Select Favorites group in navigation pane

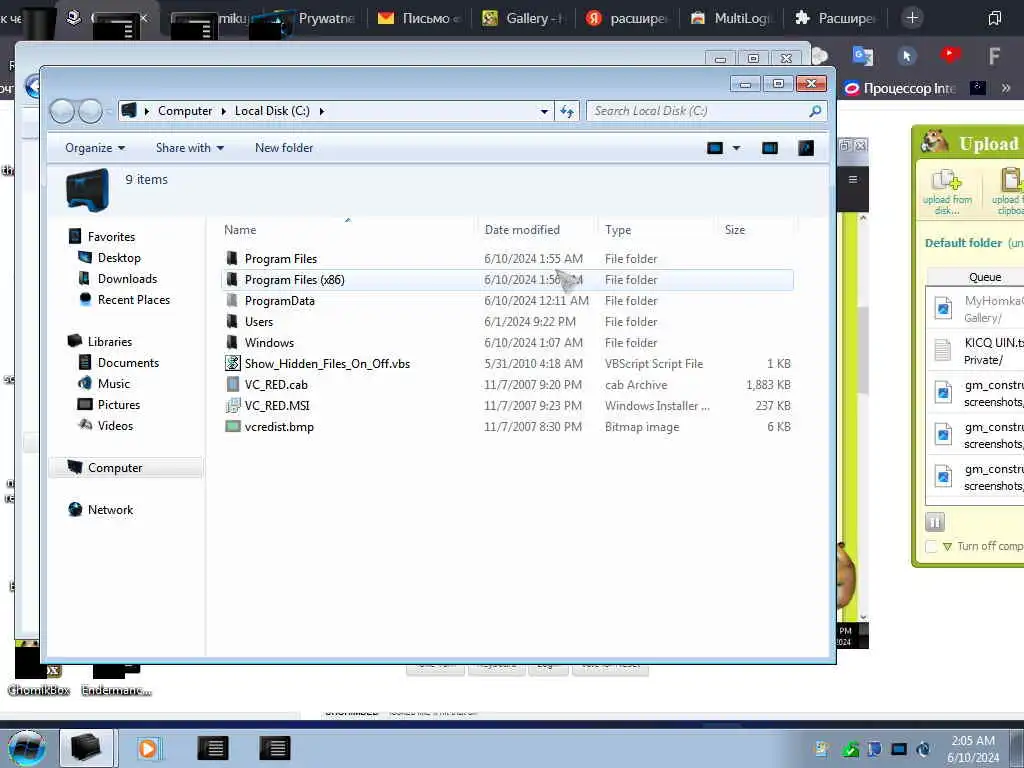click(x=111, y=236)
